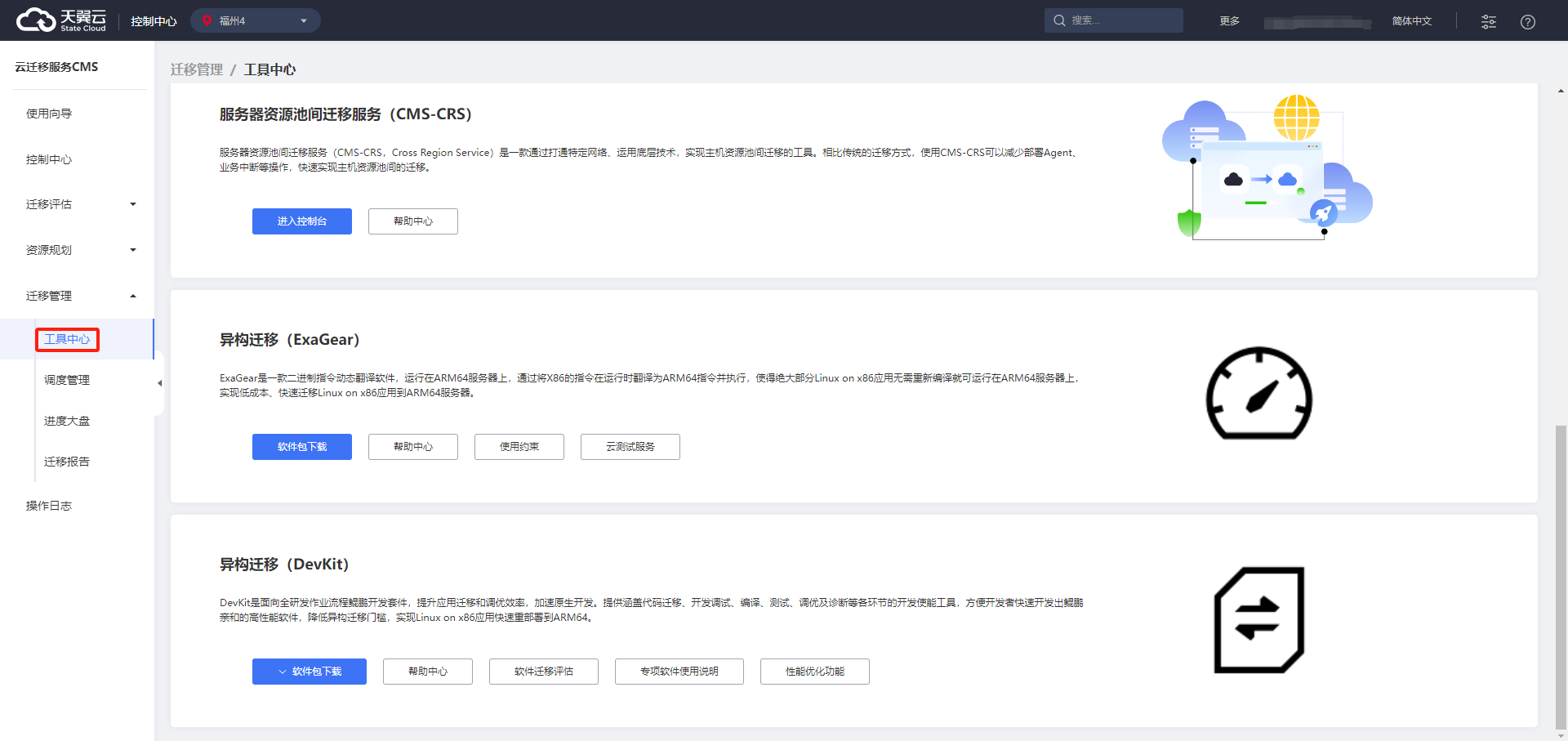Collapse the sidebar with the arrow handle

click(x=159, y=383)
